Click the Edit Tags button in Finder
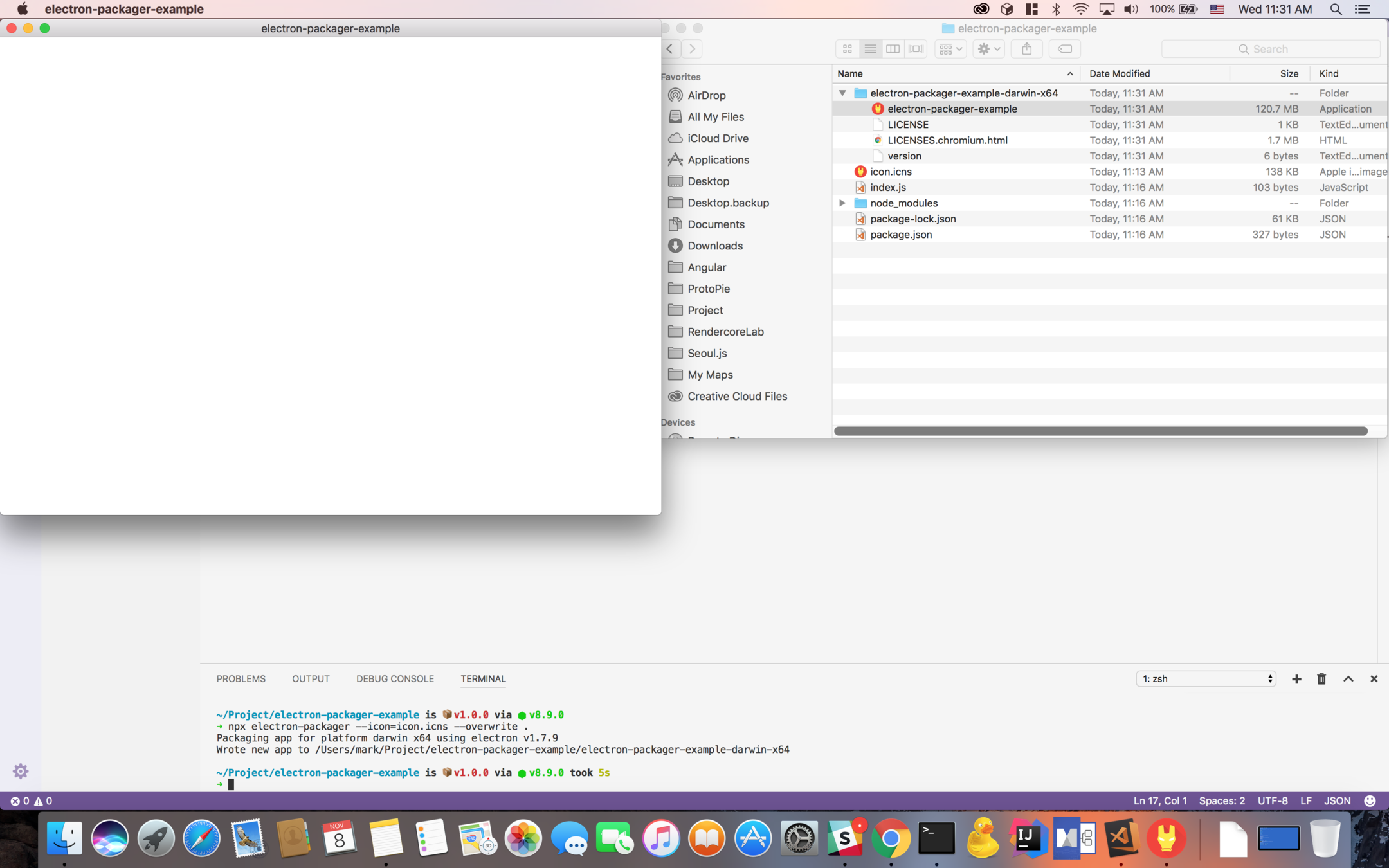Screen dimensions: 1389x868 coord(1064,49)
